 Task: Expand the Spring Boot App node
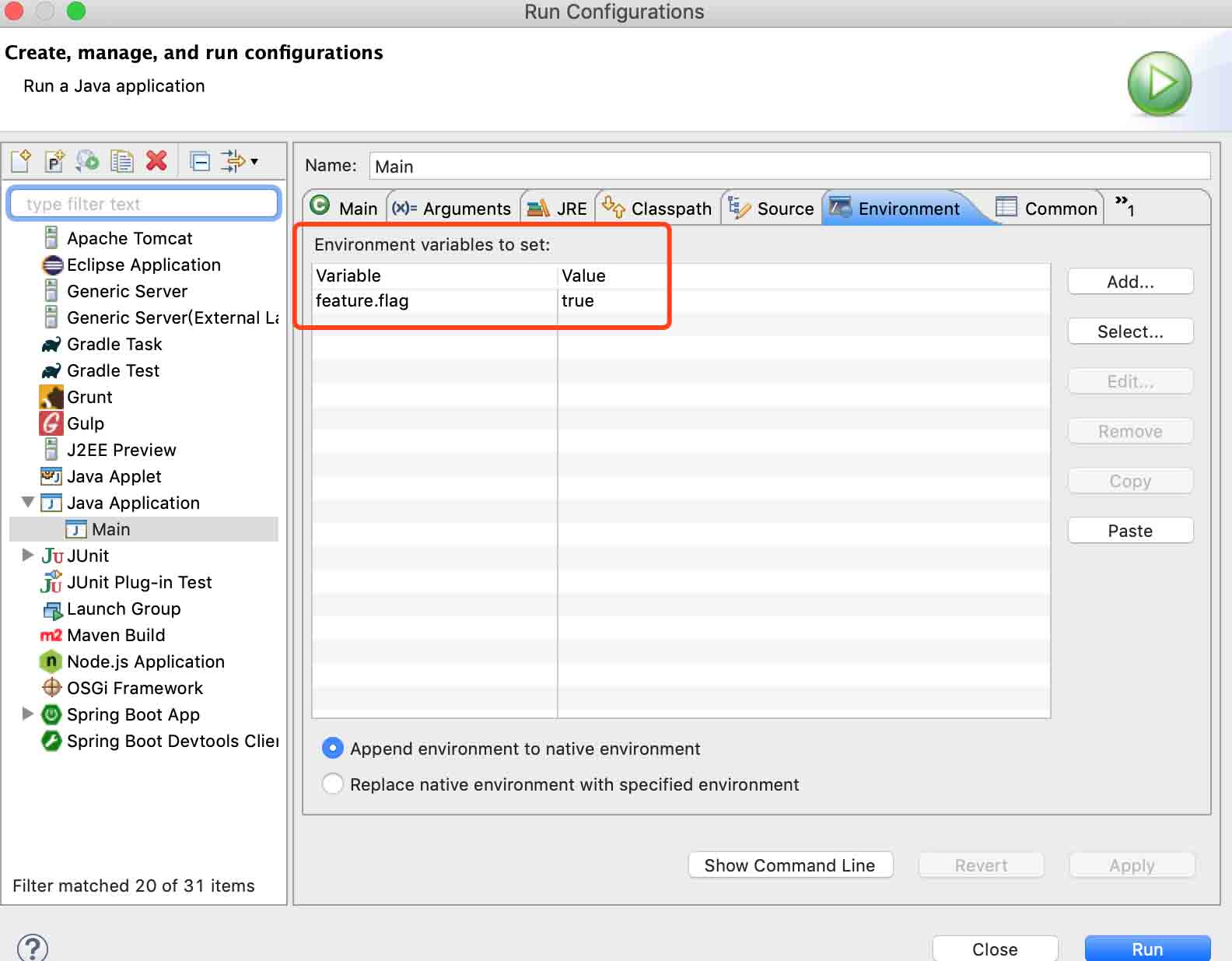point(28,714)
